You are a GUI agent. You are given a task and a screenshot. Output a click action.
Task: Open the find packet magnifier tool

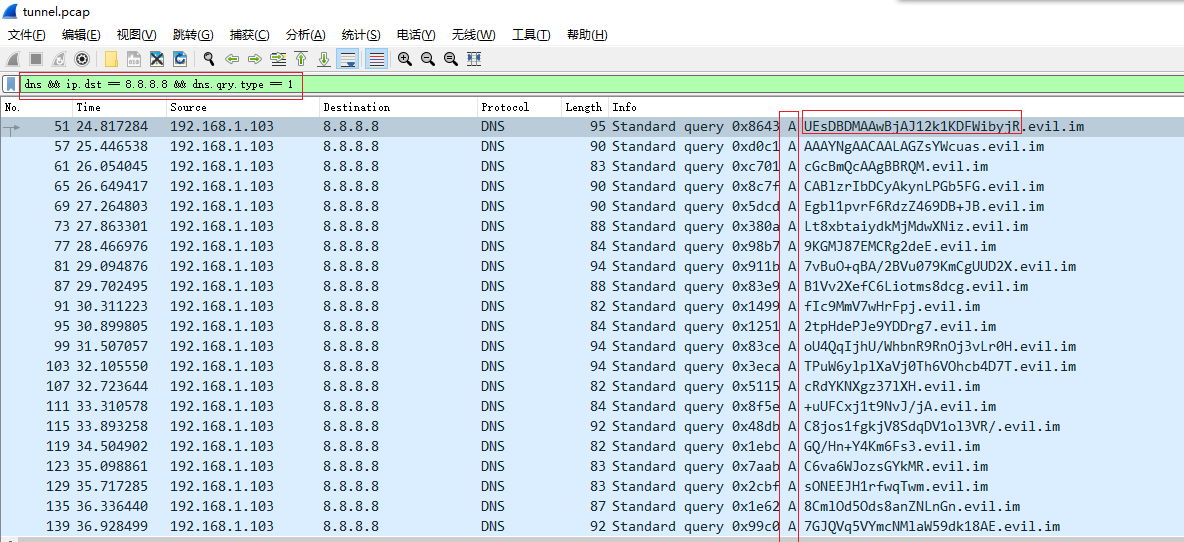[x=209, y=59]
